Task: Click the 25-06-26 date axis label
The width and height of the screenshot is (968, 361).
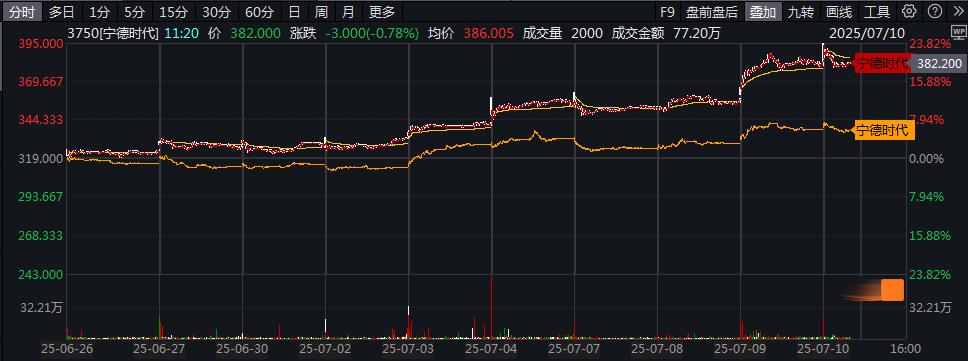Action: 66,349
